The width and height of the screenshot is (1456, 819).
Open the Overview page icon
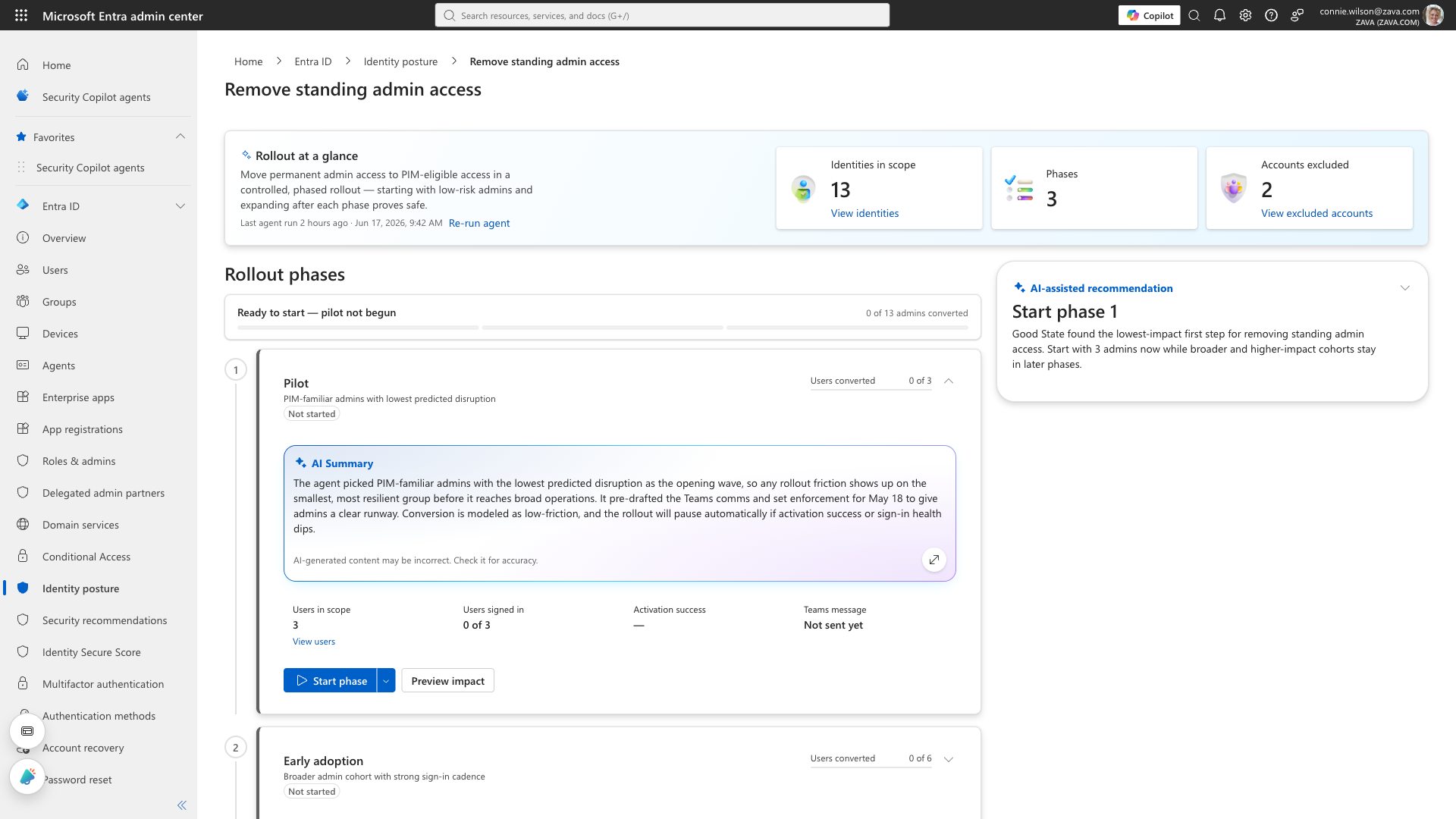coord(23,237)
